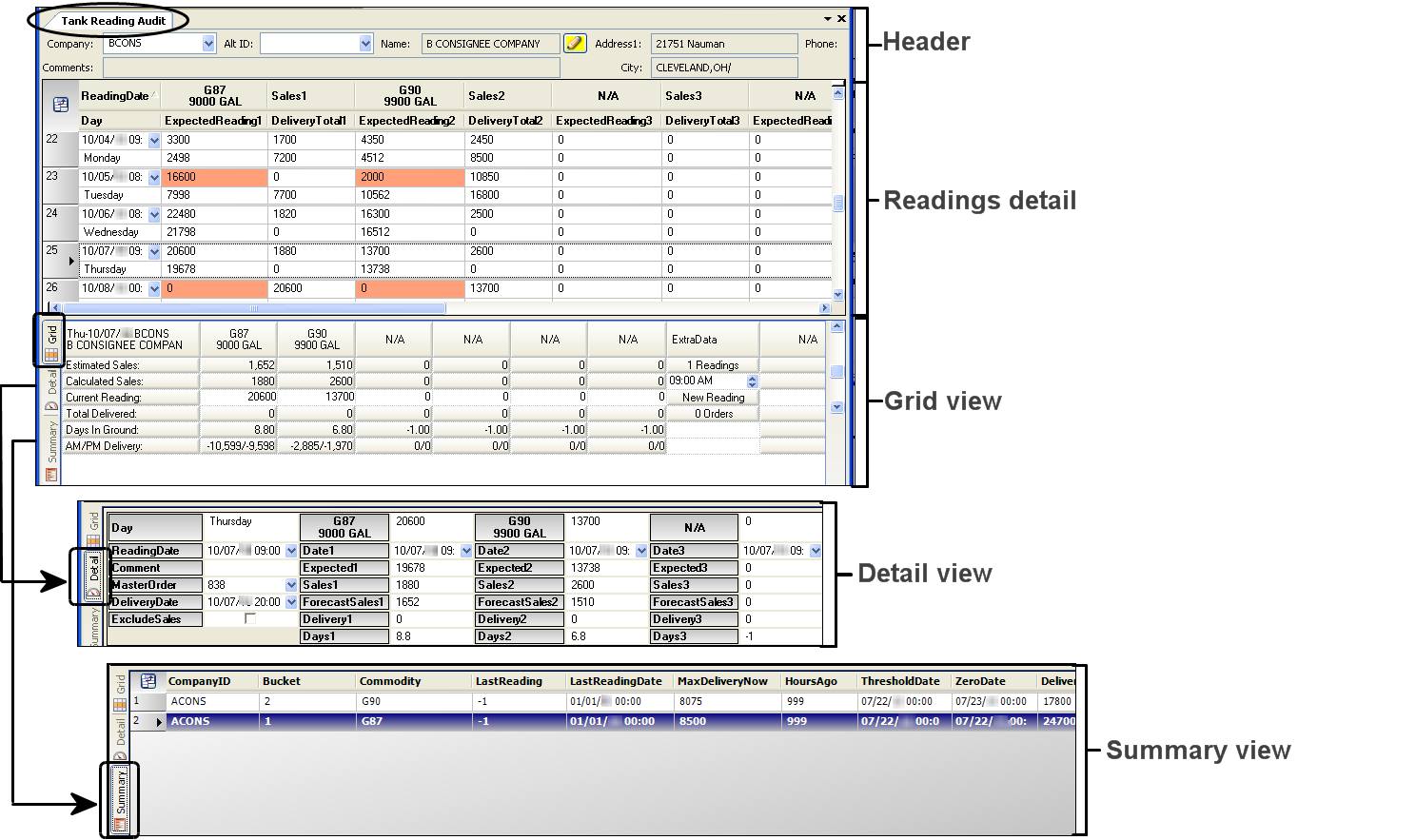Open date dropdown in row 24 ReadingDate cell
Image resolution: width=1416 pixels, height=840 pixels.
coord(155,215)
